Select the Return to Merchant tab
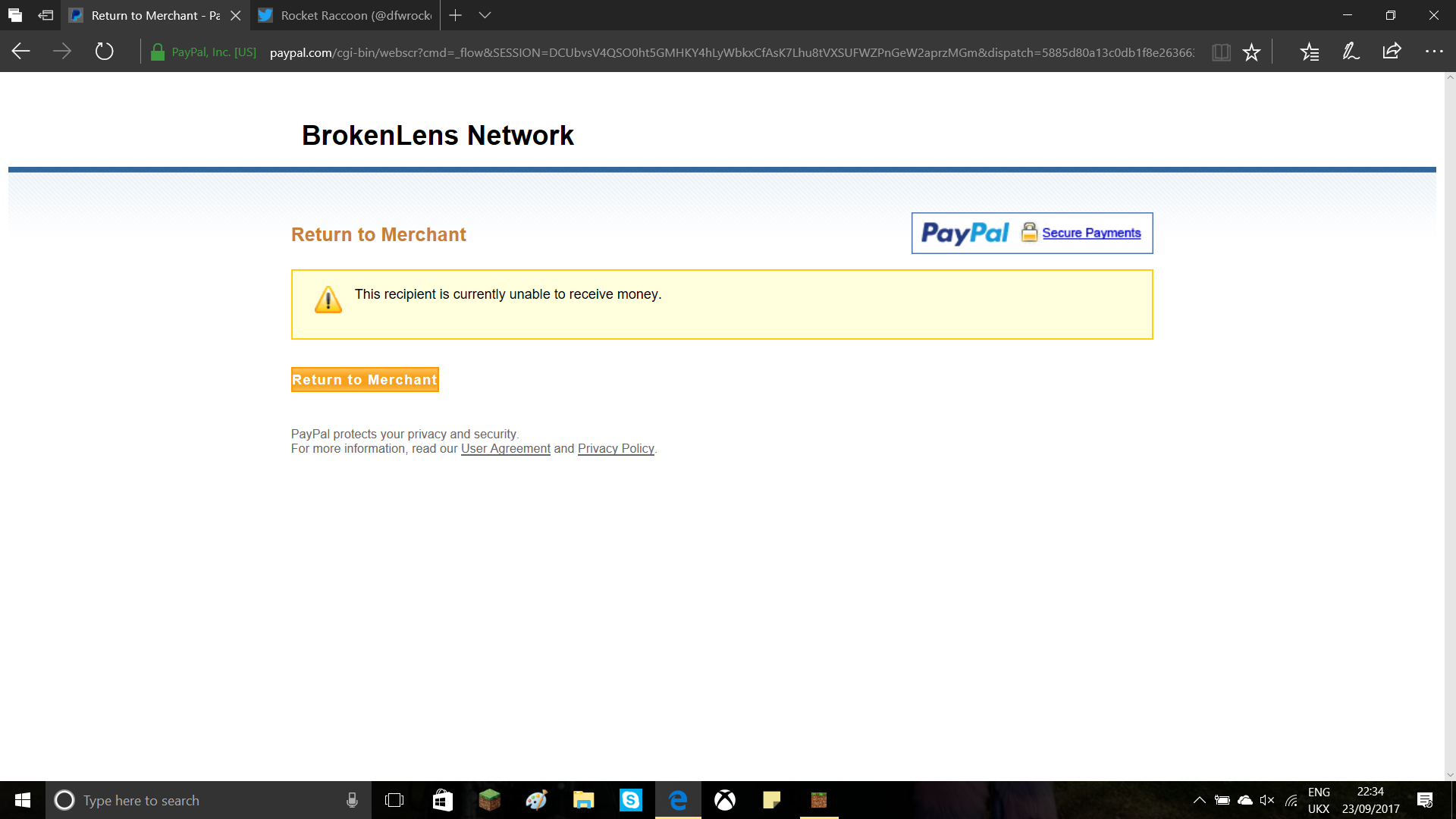The height and width of the screenshot is (819, 1456). pos(155,15)
